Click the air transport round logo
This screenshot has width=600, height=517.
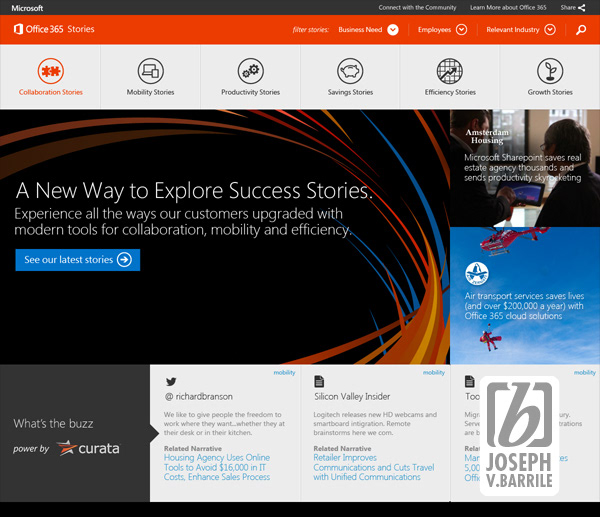point(476,274)
